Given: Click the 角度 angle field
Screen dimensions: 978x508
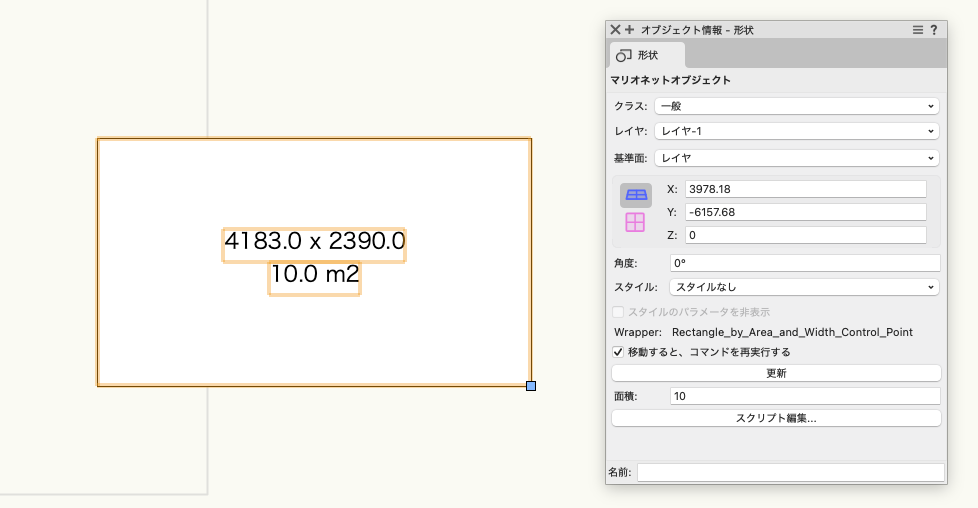Looking at the screenshot, I should pyautogui.click(x=805, y=263).
